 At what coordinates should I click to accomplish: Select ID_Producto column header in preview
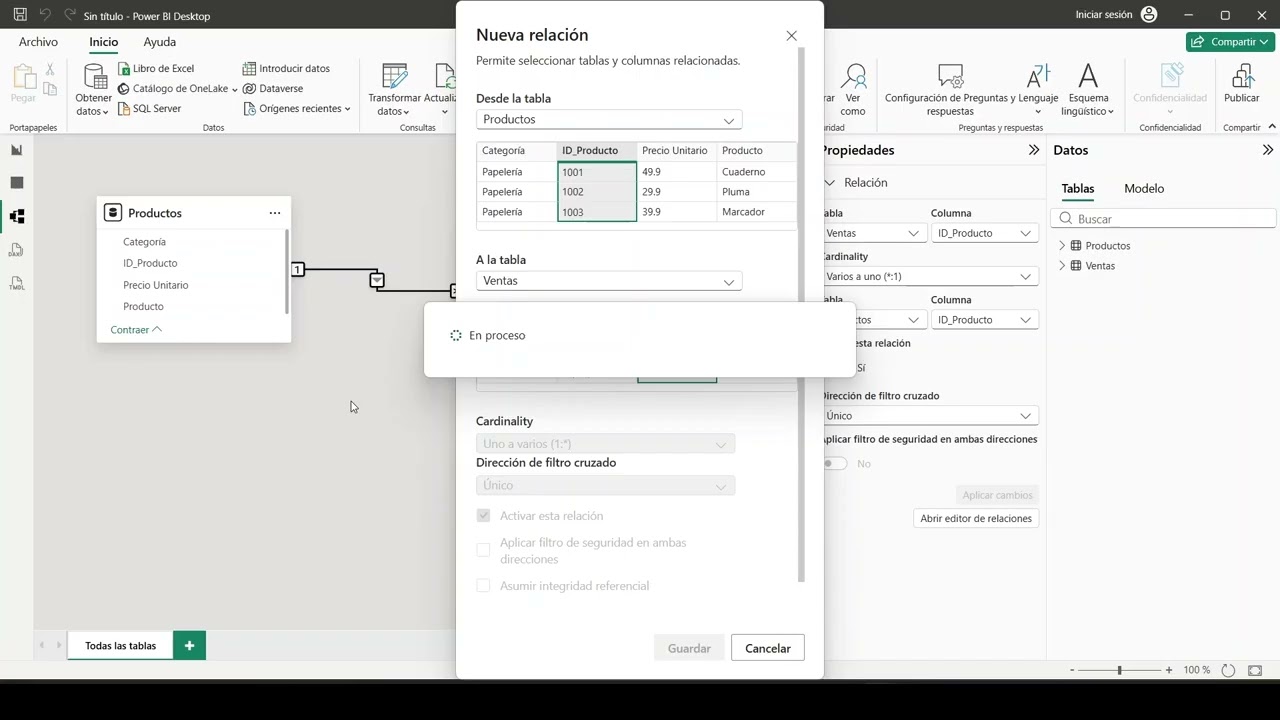pos(596,151)
